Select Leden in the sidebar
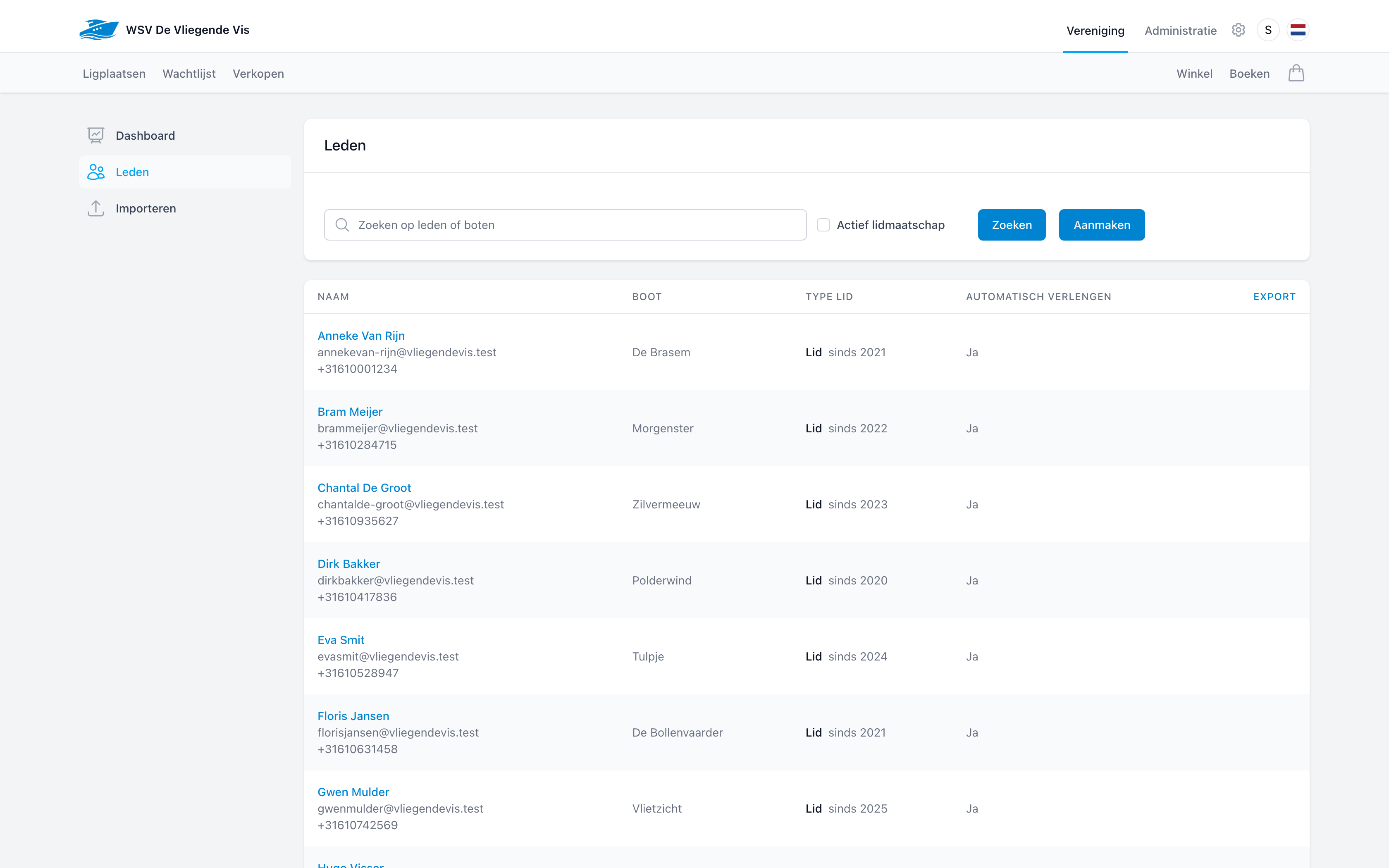 (185, 172)
